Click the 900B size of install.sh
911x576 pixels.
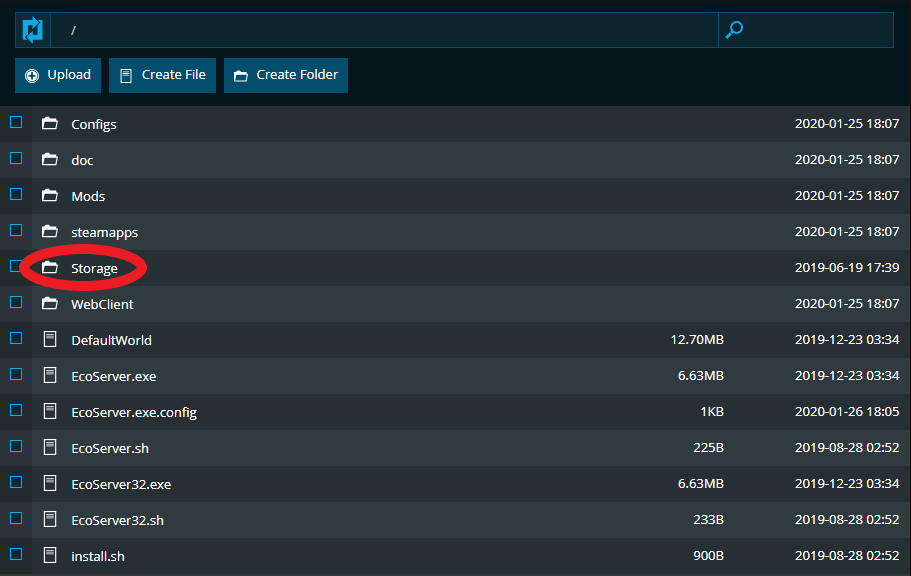(708, 556)
